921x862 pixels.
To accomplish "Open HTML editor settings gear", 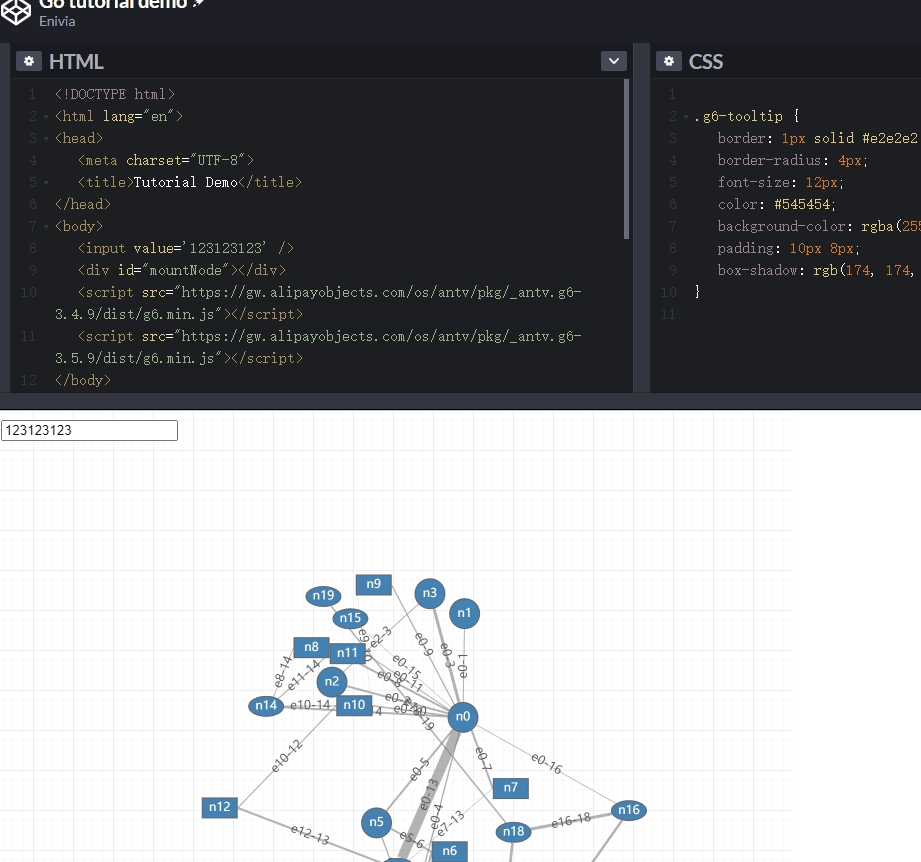I will 29,61.
